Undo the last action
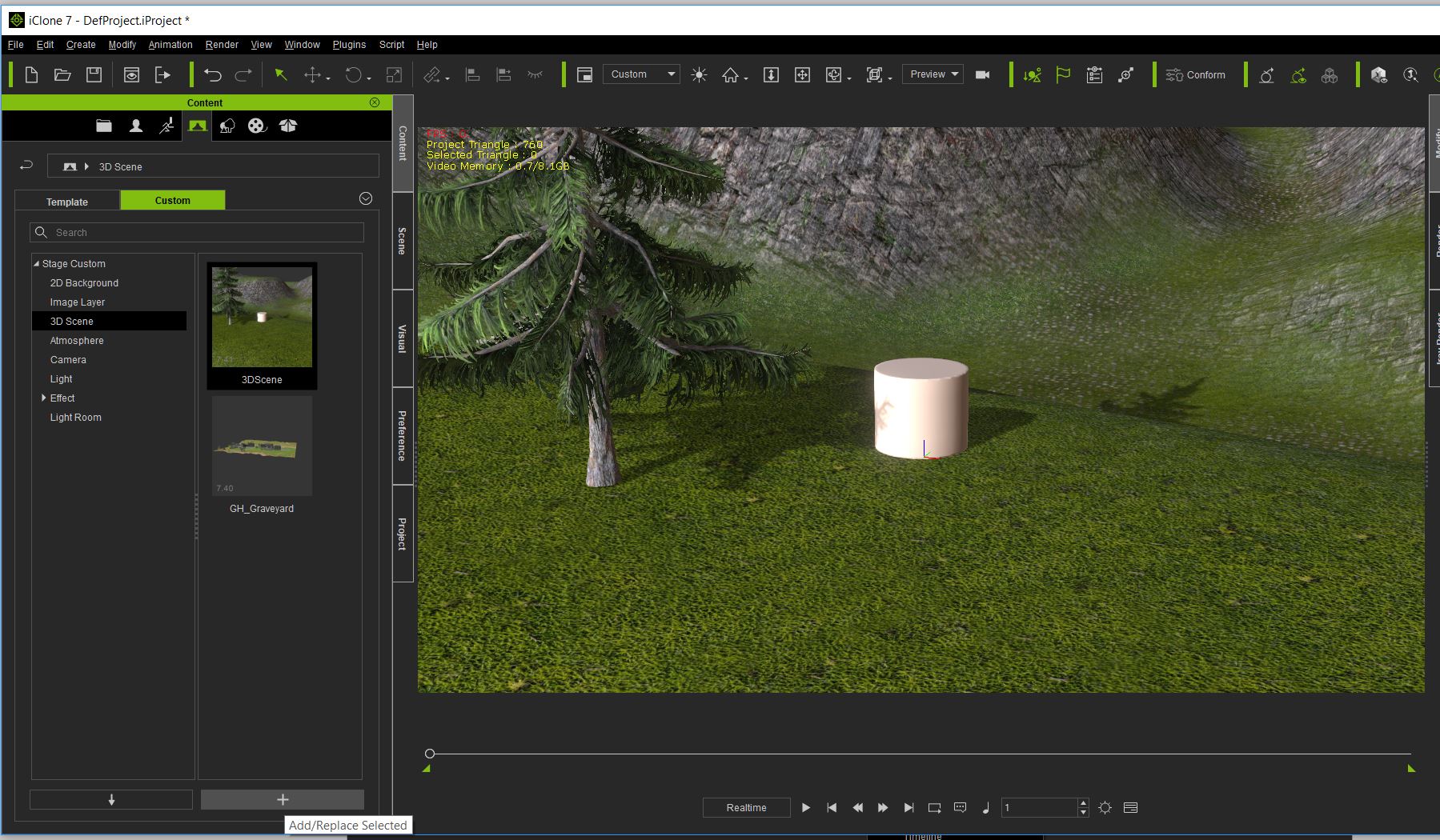The image size is (1440, 840). pos(212,75)
